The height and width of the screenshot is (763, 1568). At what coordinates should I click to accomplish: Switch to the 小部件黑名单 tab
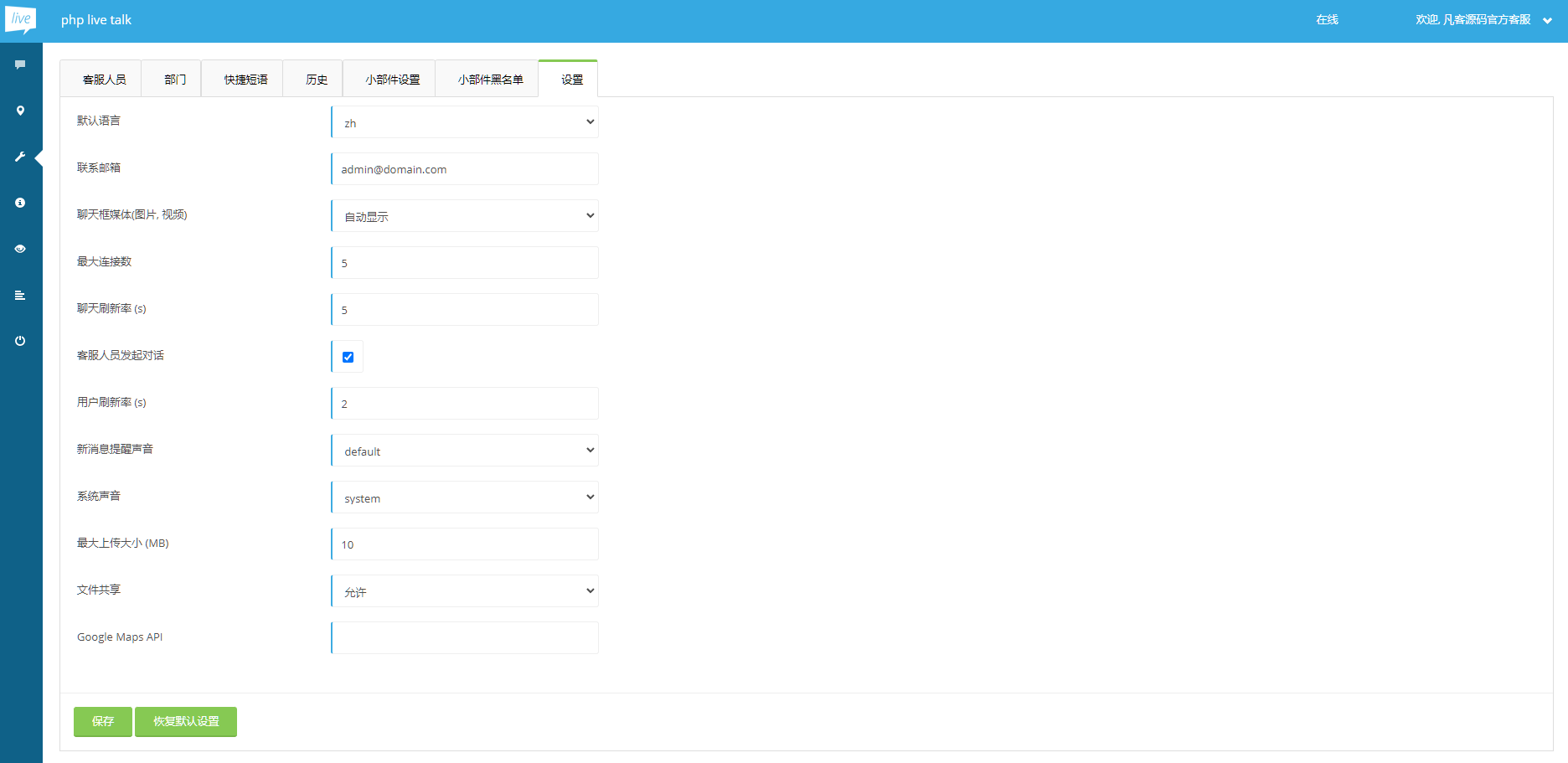tap(490, 80)
